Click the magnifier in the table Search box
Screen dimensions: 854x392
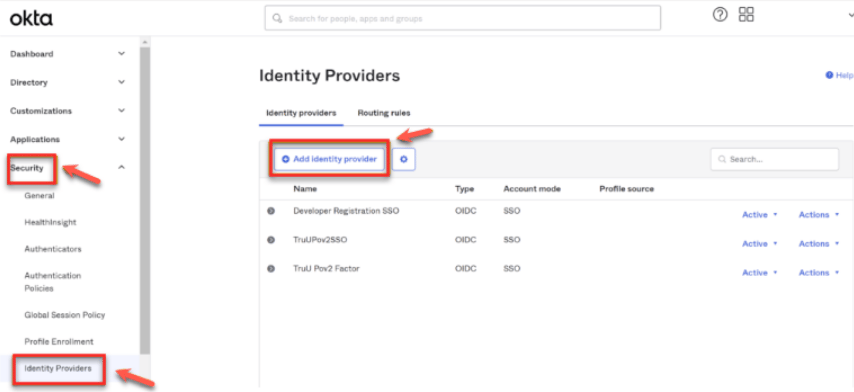pyautogui.click(x=723, y=160)
